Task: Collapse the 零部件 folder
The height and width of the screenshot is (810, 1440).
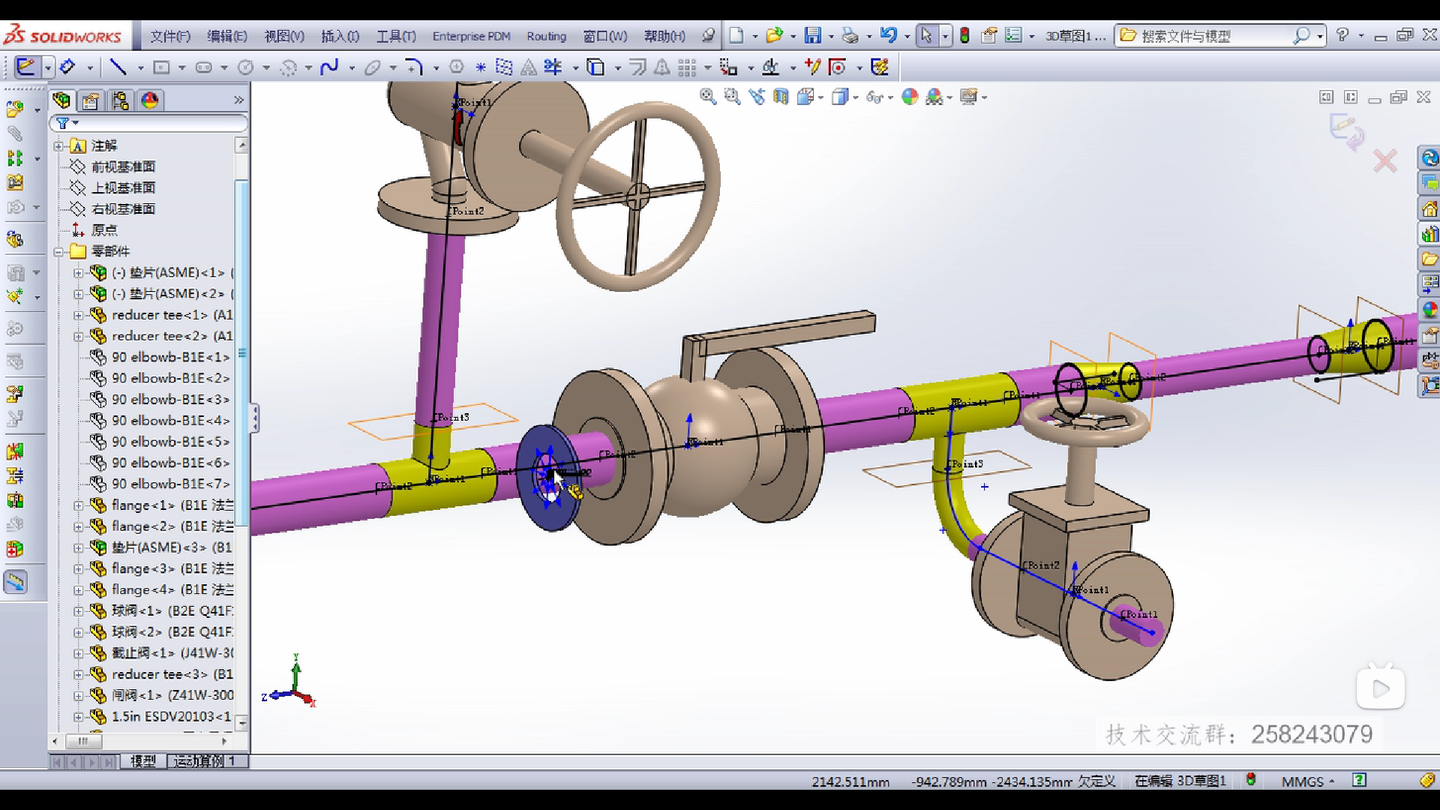Action: coord(59,252)
